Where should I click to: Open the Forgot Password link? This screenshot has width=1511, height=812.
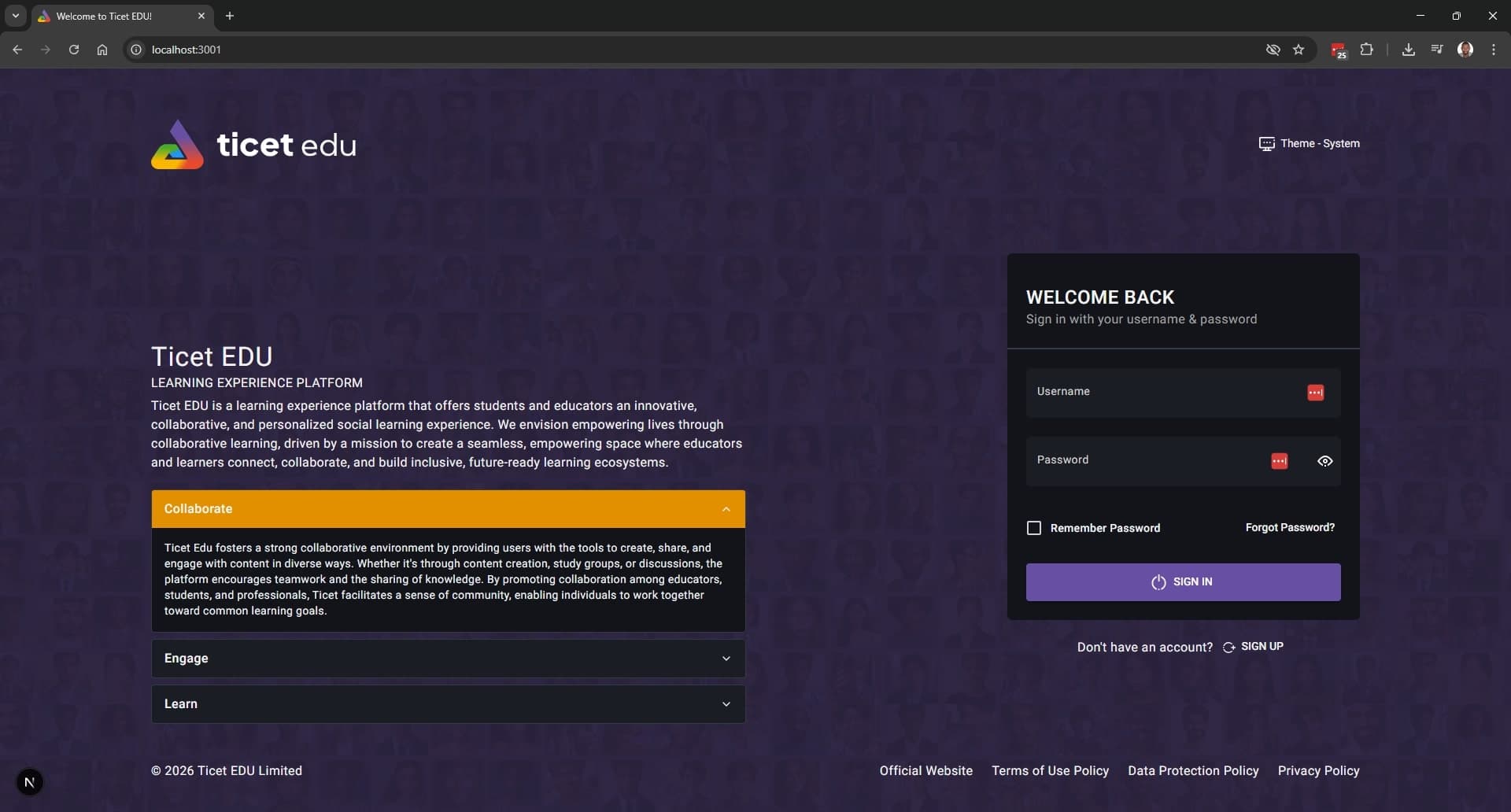pos(1290,528)
